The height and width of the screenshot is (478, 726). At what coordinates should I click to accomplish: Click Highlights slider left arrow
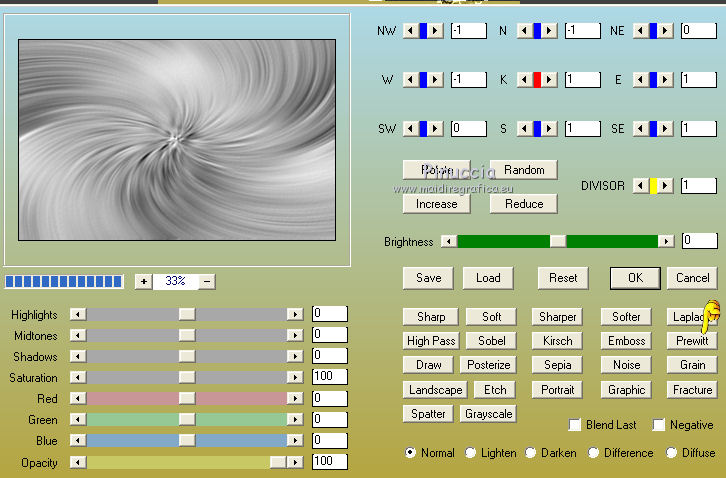point(78,314)
